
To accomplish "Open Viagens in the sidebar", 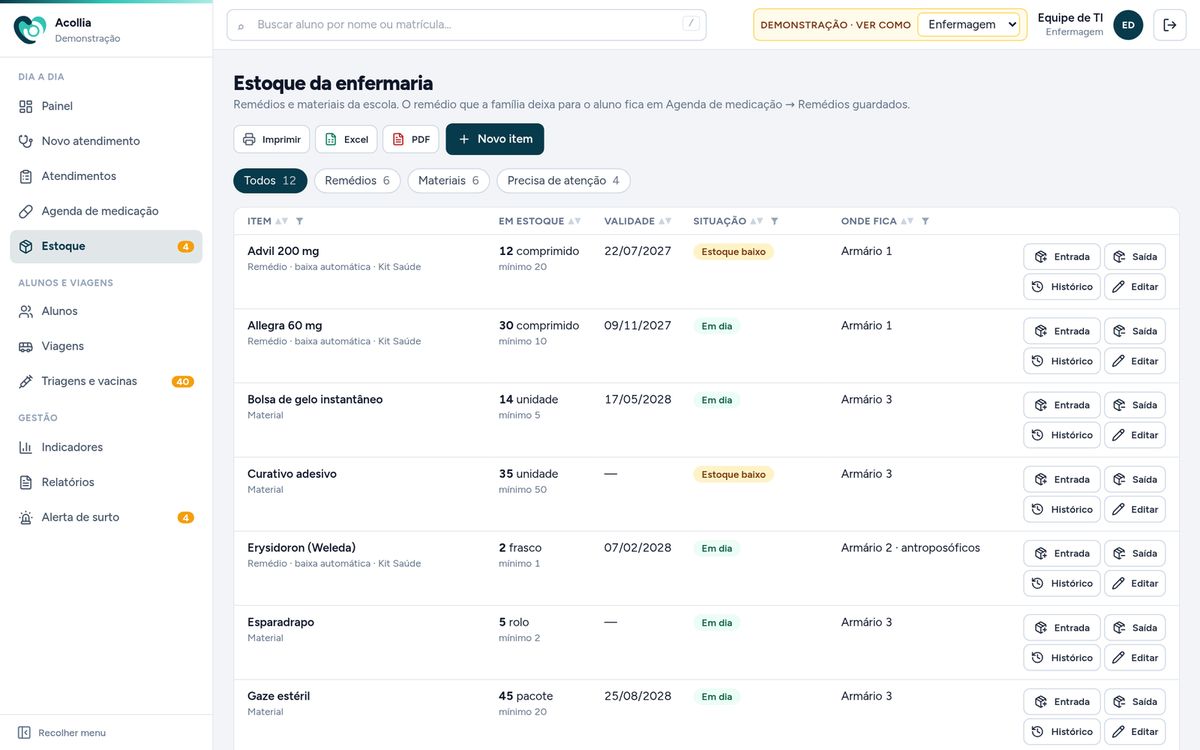I will coord(106,346).
